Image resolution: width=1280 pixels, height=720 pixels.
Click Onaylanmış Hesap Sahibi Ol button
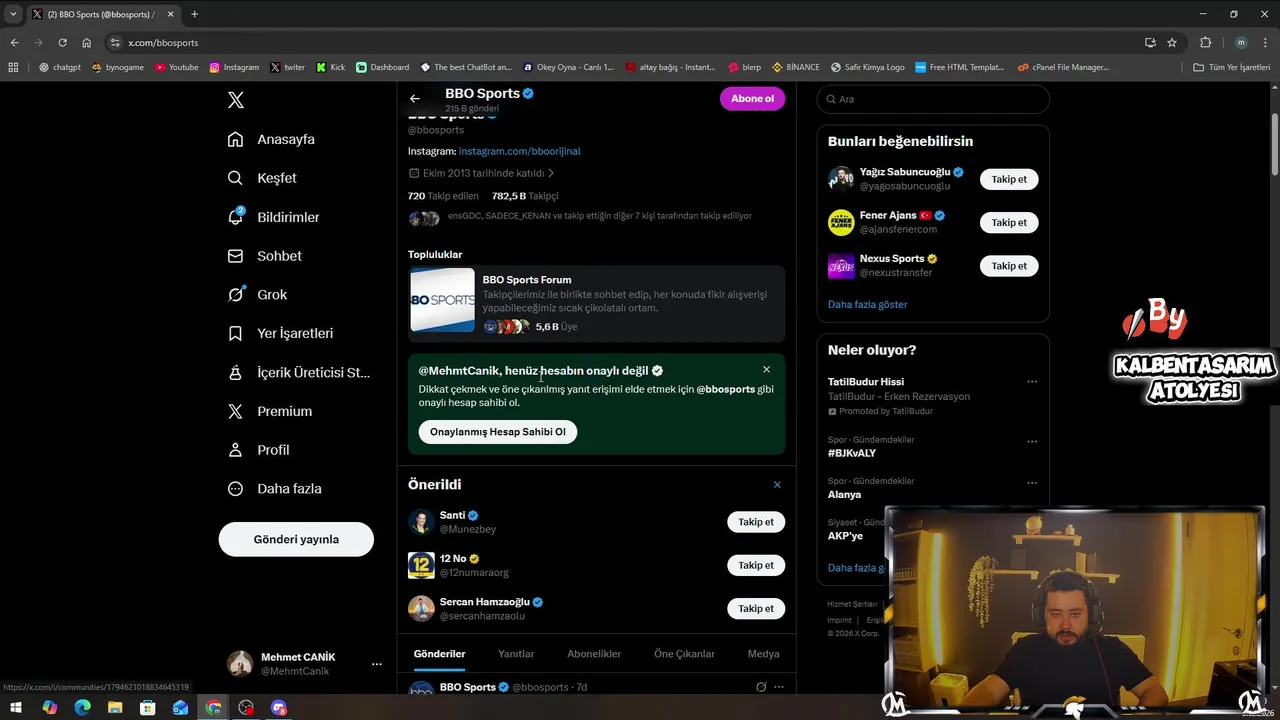pyautogui.click(x=498, y=432)
